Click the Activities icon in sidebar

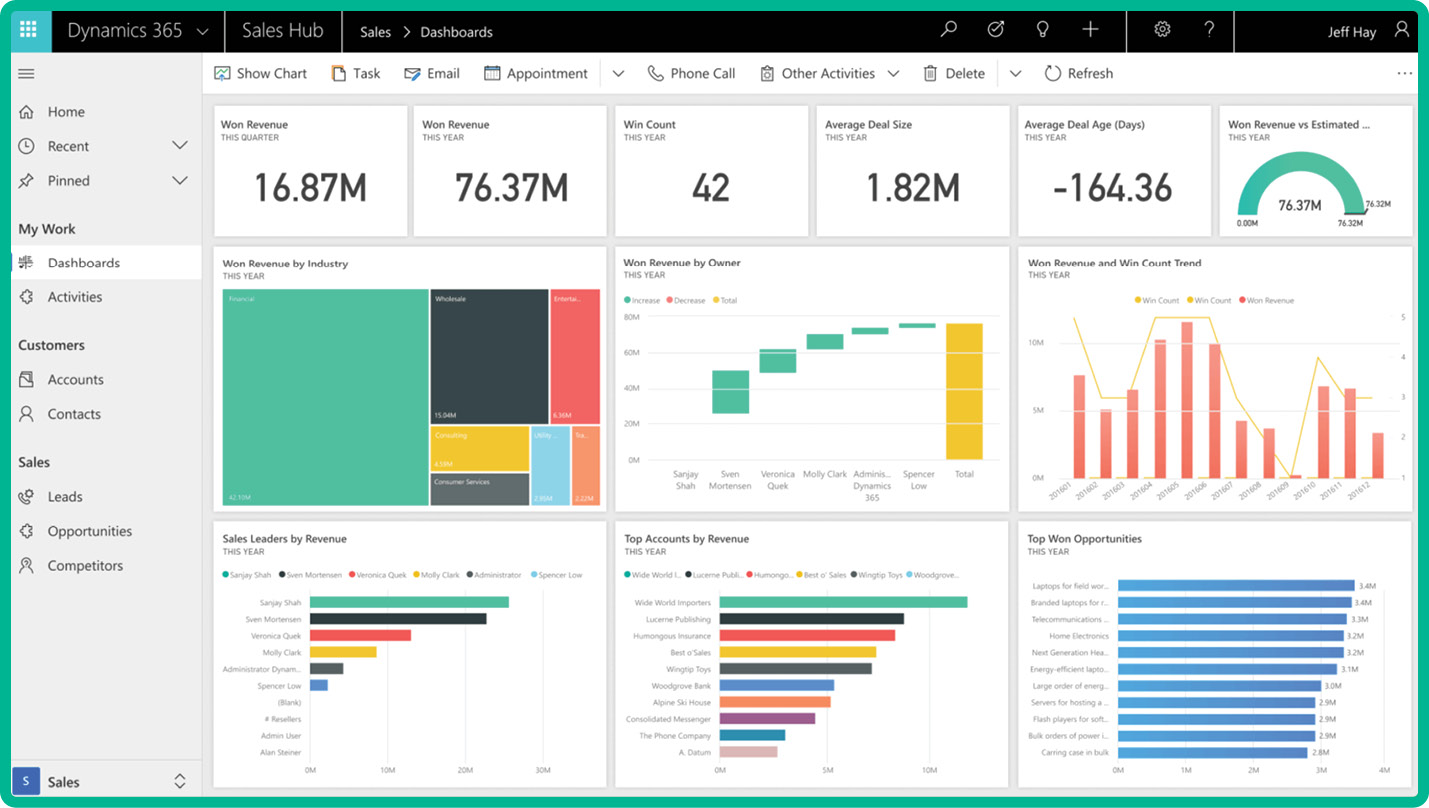tap(27, 297)
